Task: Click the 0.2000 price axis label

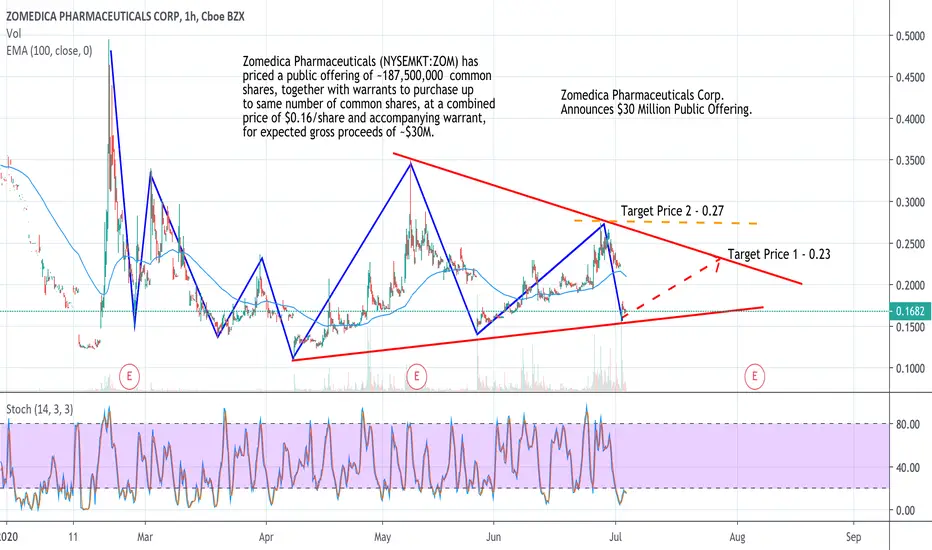Action: pos(910,285)
